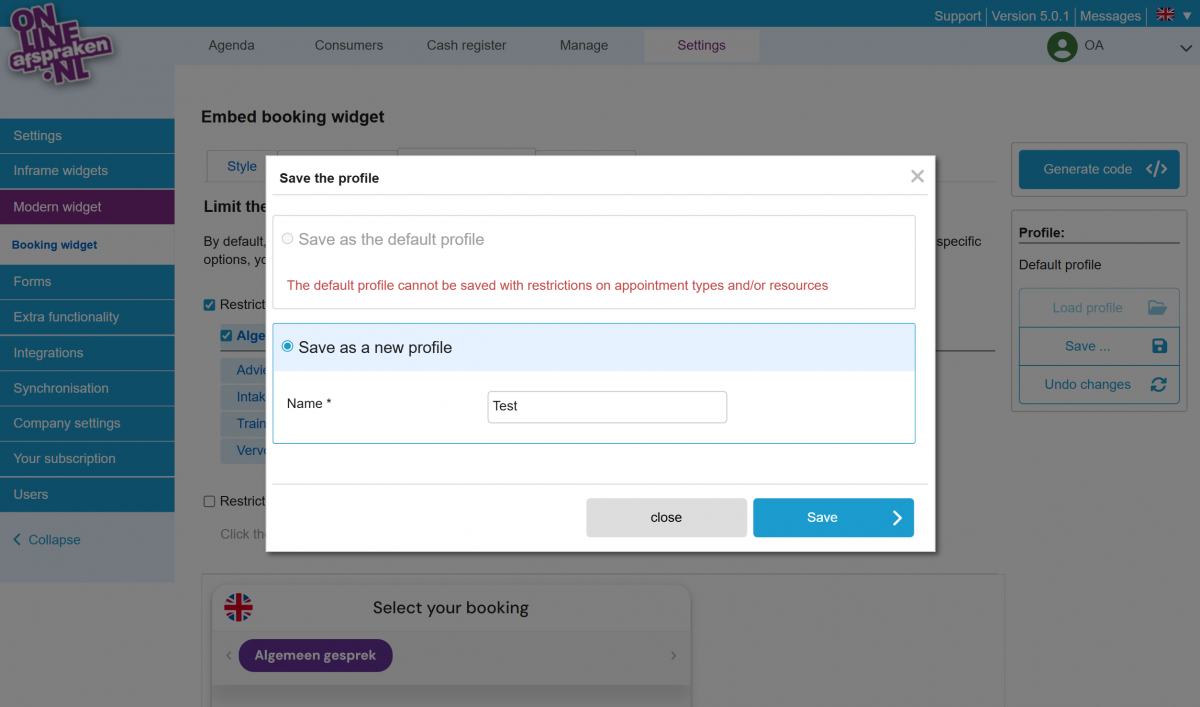Screen dimensions: 1200x707
Task: Switch to the Style tab
Action: point(241,167)
